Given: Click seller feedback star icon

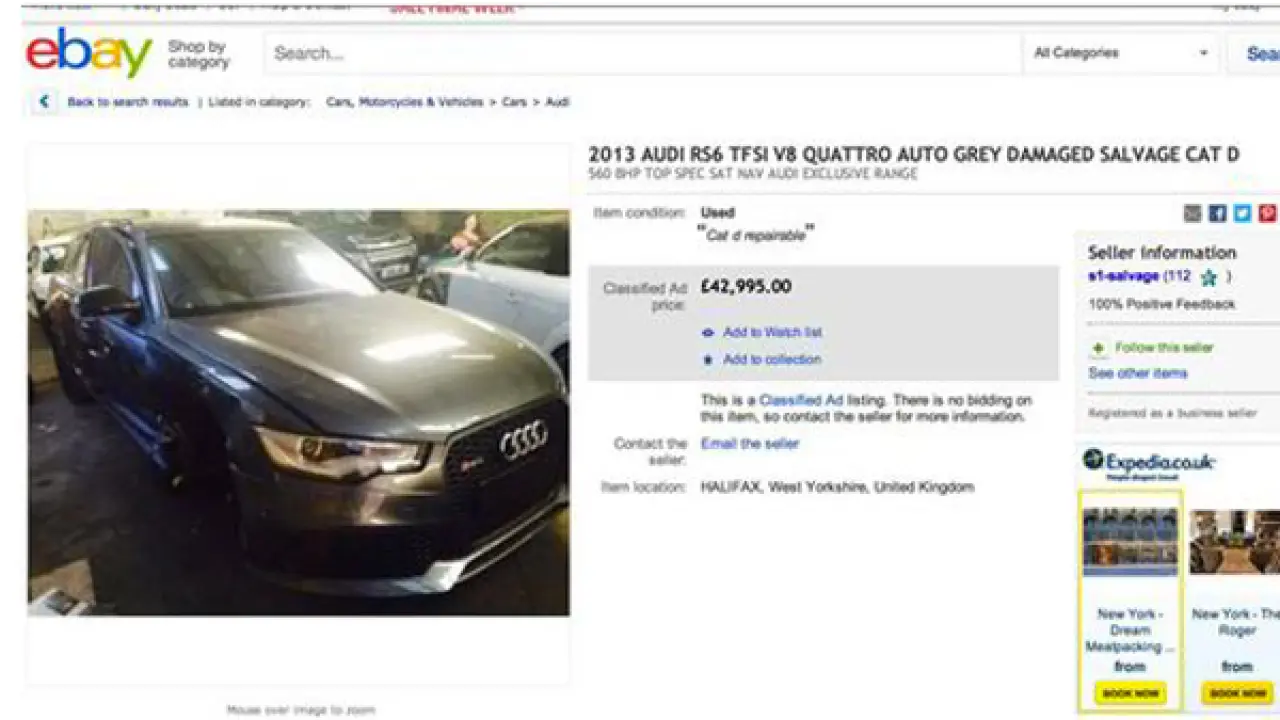Looking at the screenshot, I should point(1208,278).
